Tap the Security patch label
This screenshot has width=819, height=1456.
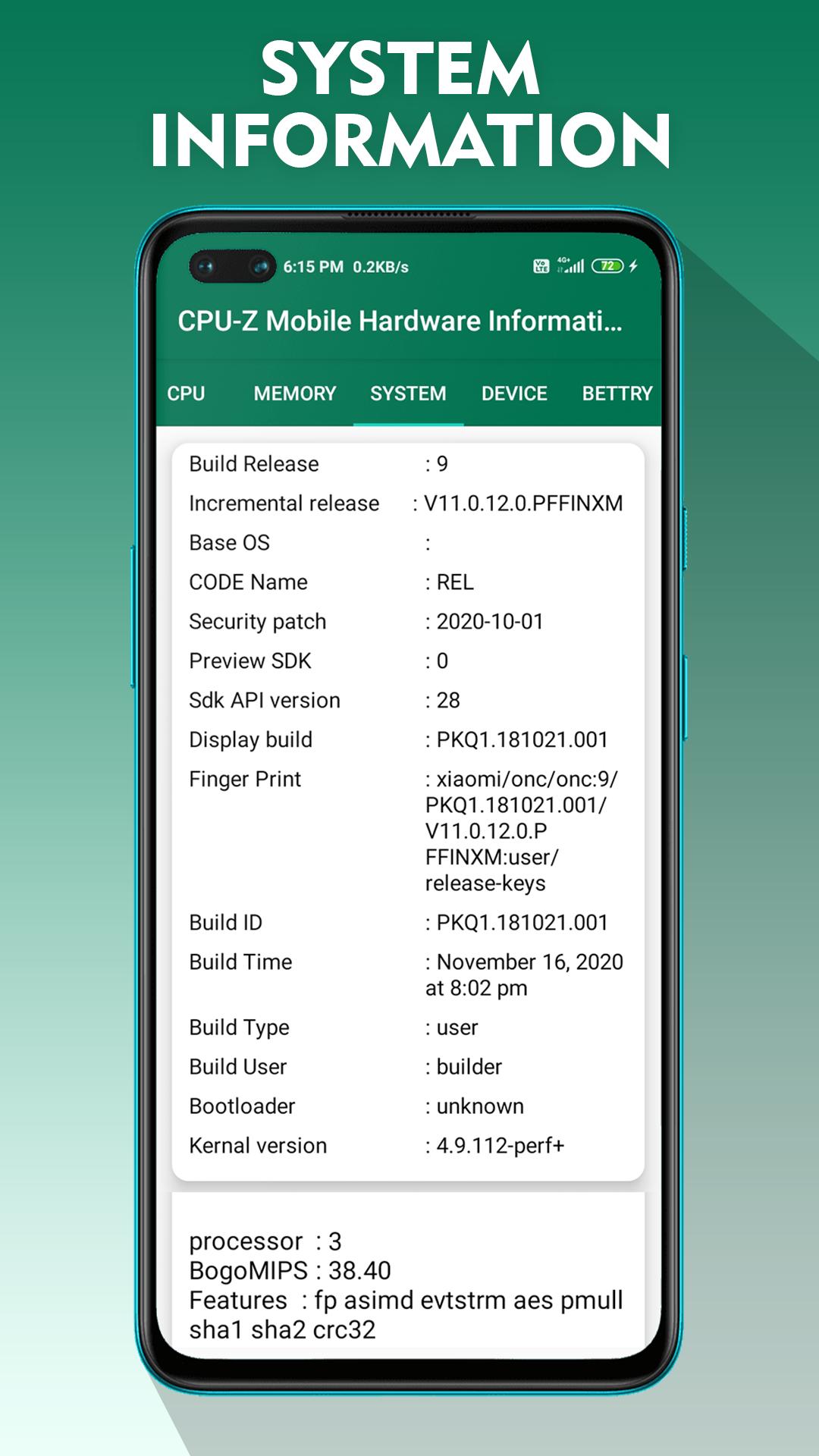[258, 622]
